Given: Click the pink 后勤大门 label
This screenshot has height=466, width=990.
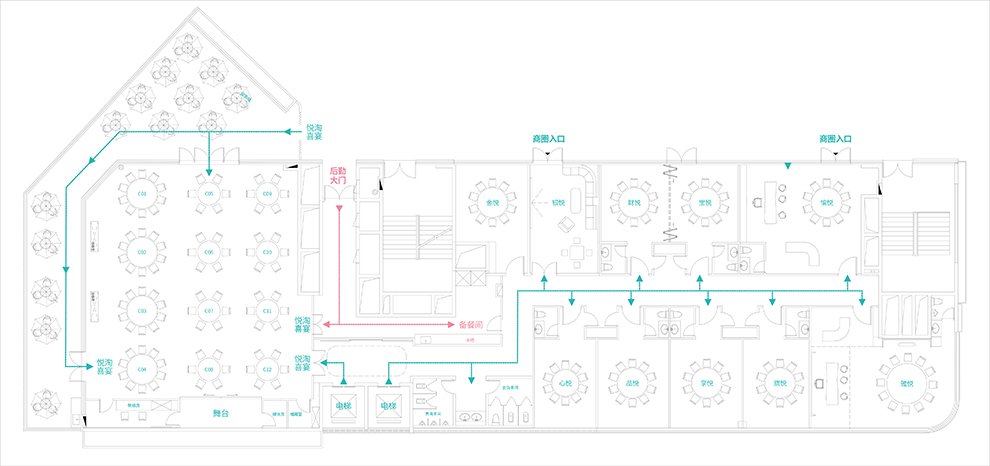Looking at the screenshot, I should point(340,177).
